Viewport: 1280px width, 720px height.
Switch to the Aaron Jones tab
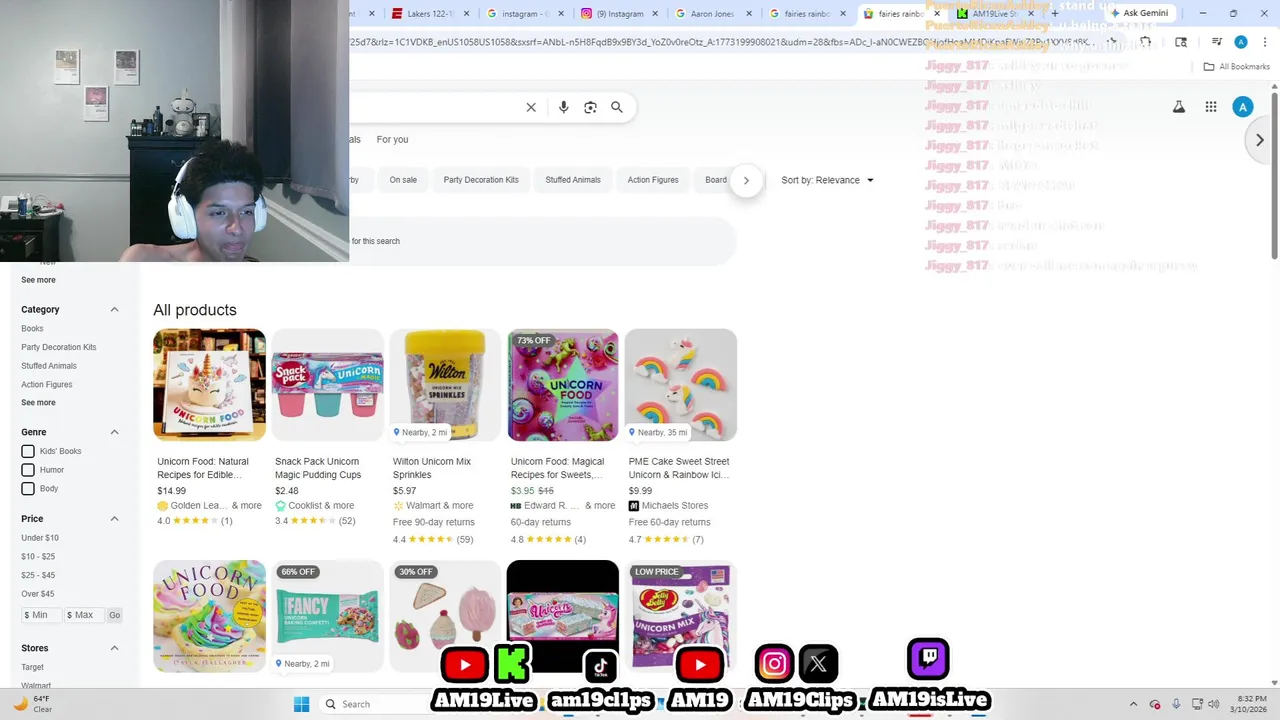coord(712,14)
